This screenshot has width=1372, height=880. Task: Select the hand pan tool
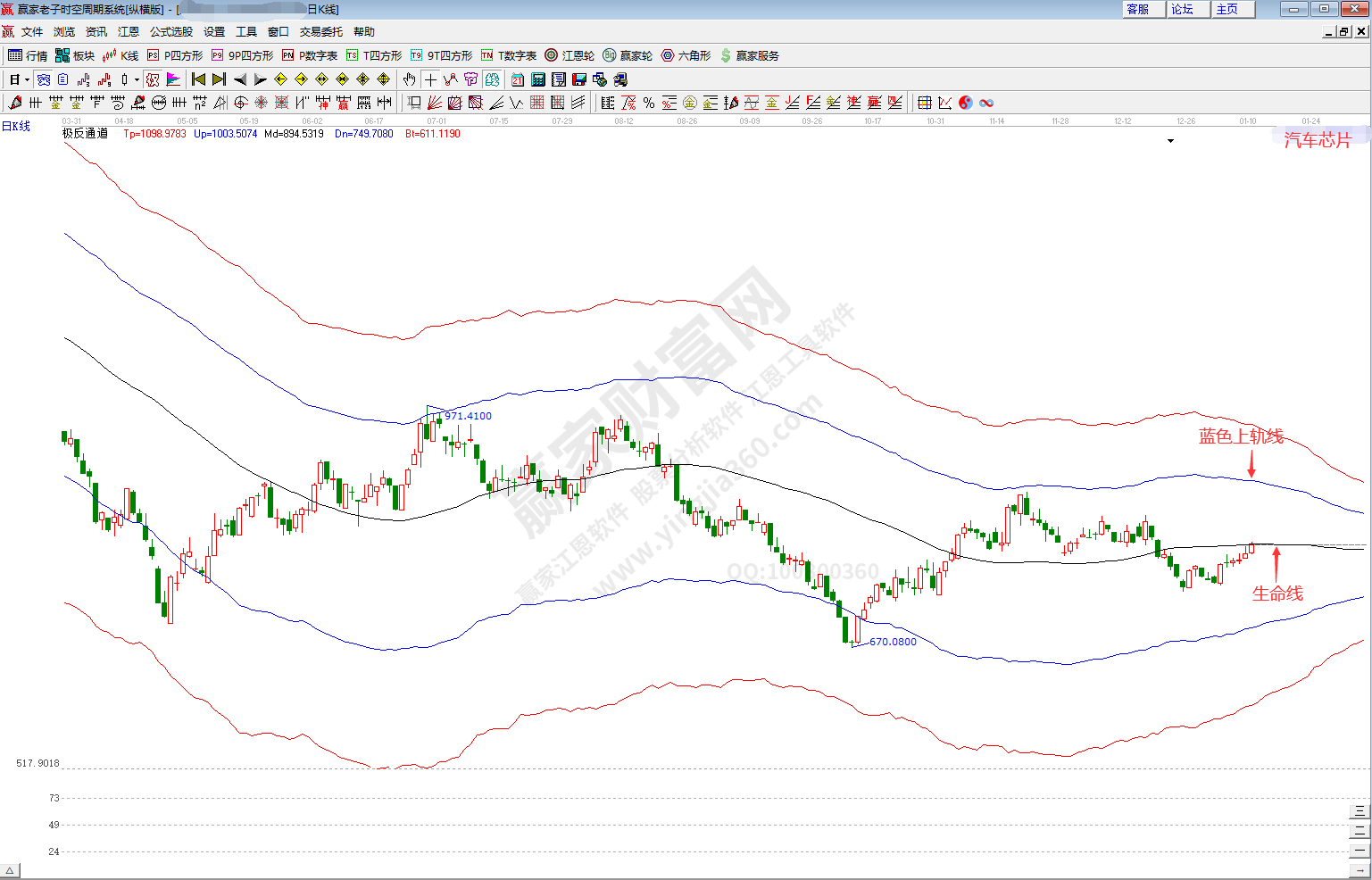[x=410, y=79]
